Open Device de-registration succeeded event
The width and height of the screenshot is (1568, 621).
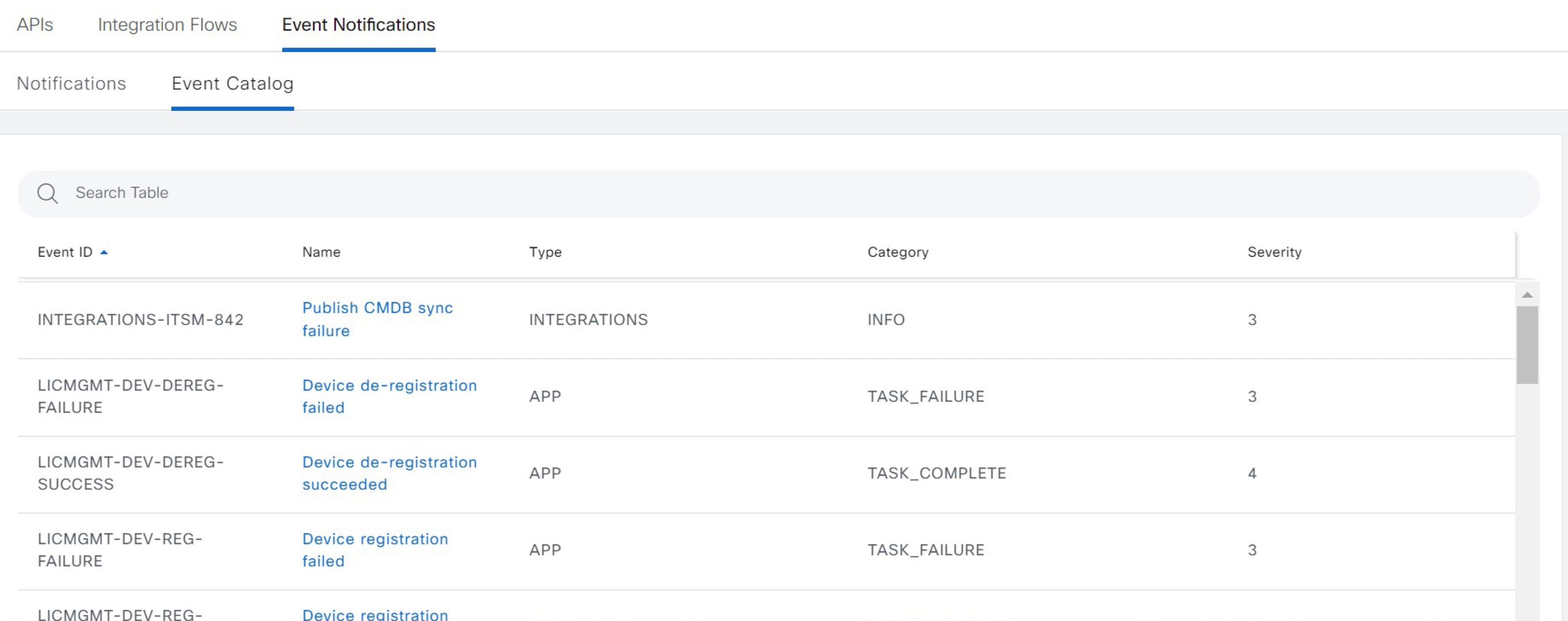390,473
